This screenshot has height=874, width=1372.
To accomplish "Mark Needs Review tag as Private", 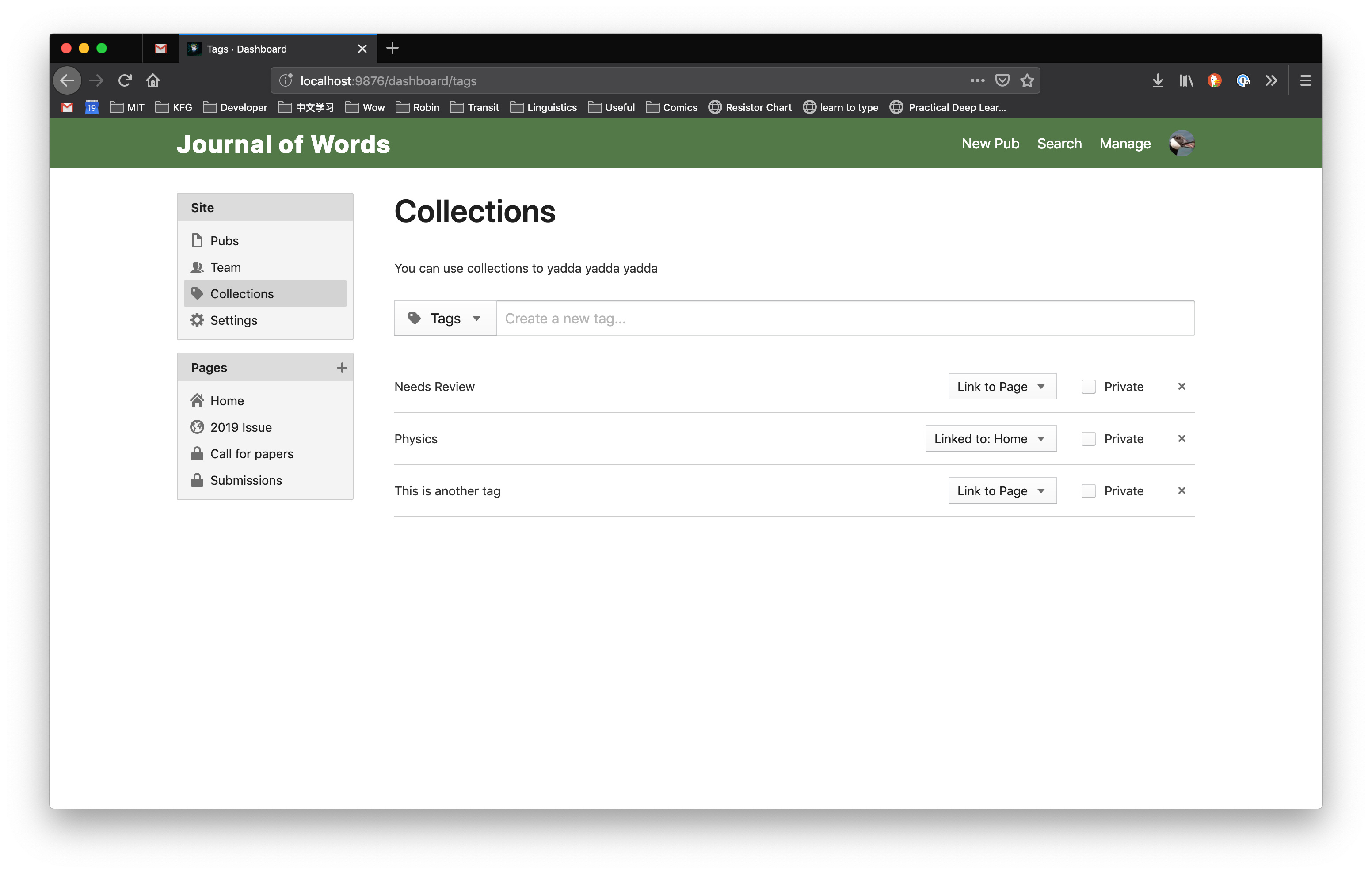I will pos(1088,386).
